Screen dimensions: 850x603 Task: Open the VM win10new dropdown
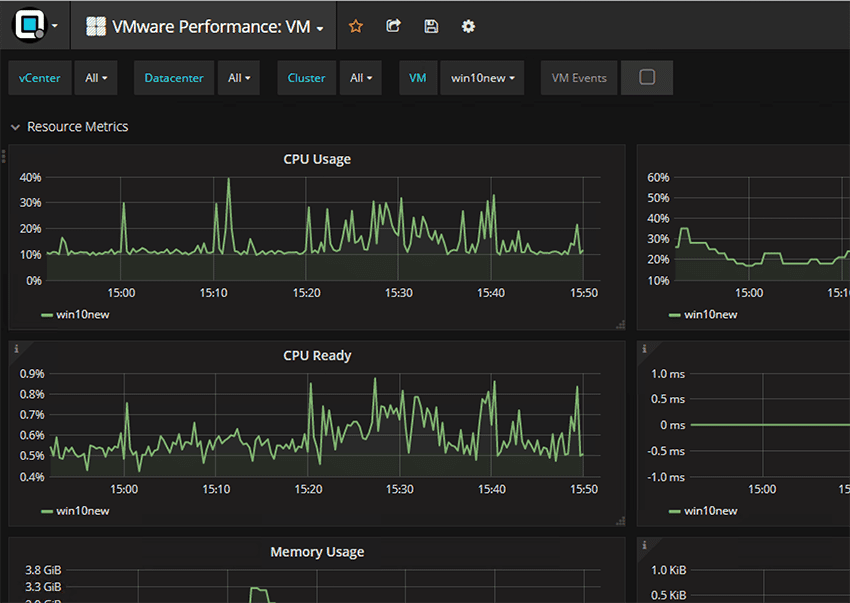point(482,78)
